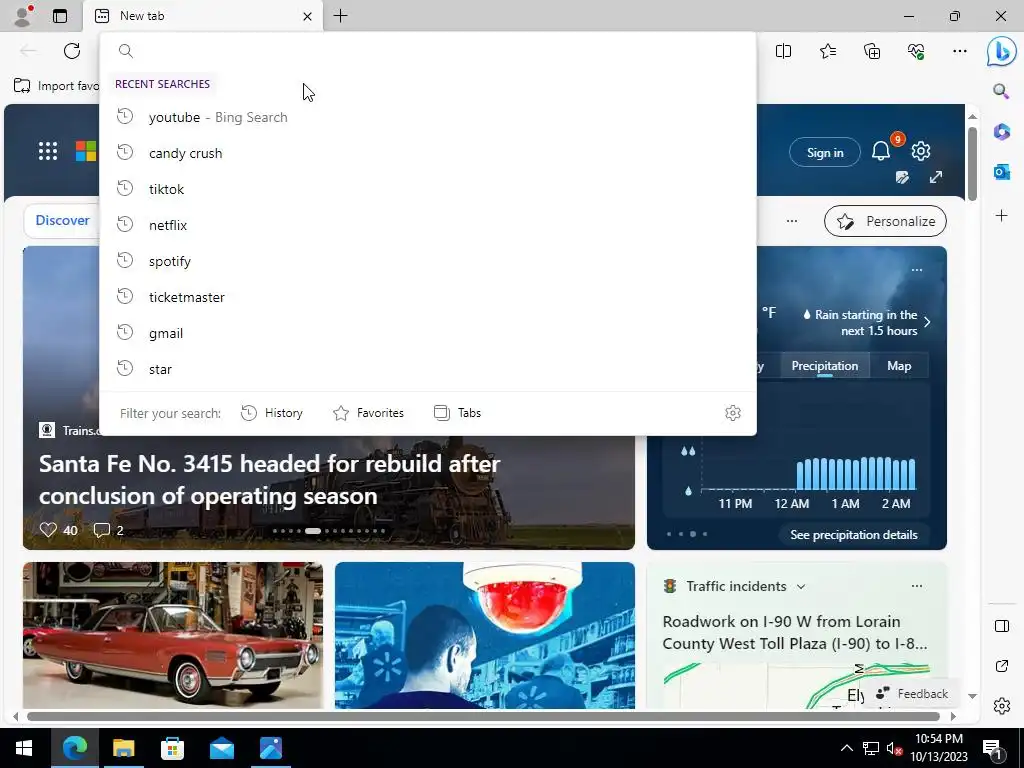Open Split screen icon in toolbar
The height and width of the screenshot is (768, 1024).
click(783, 51)
